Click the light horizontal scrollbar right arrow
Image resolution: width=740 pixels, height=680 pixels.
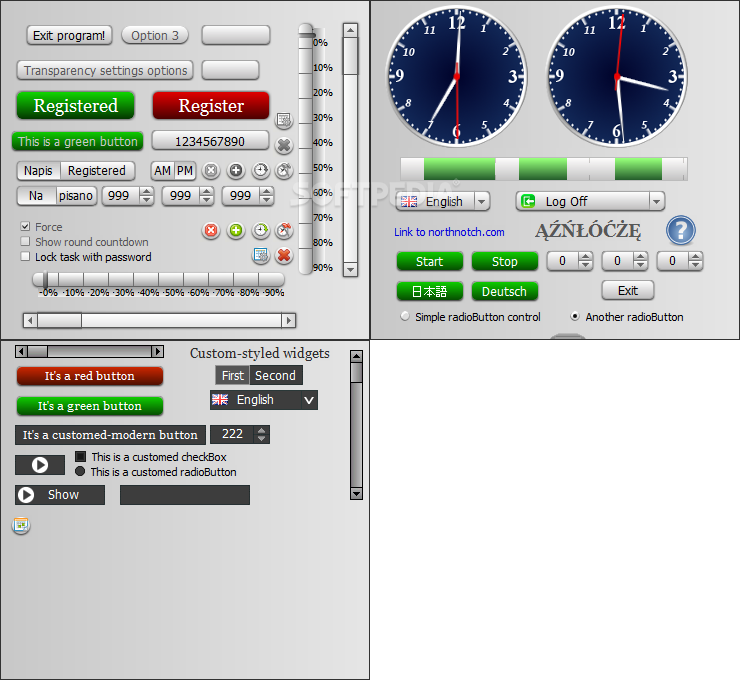click(x=288, y=320)
